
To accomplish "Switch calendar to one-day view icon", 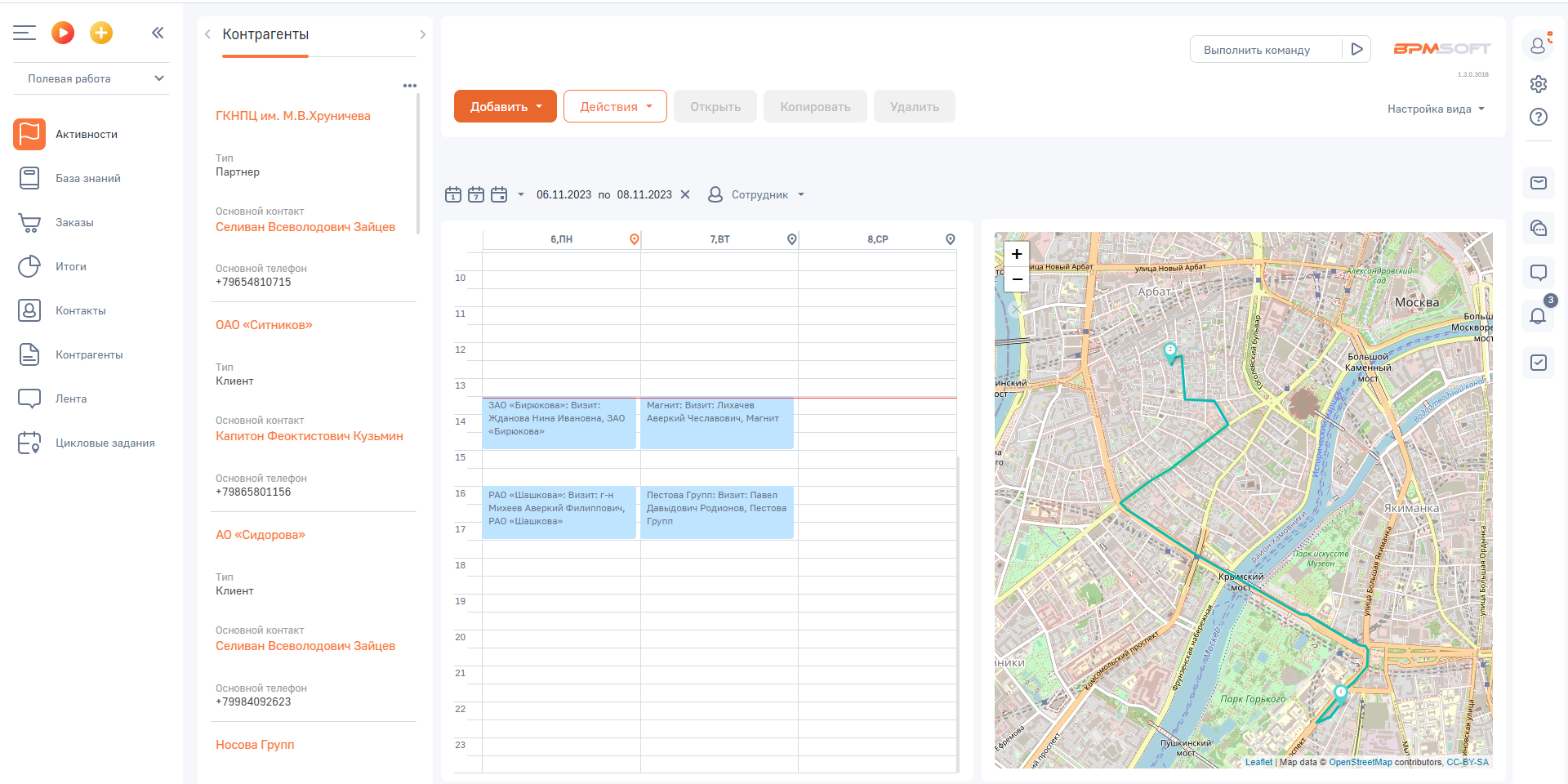I will point(453,194).
